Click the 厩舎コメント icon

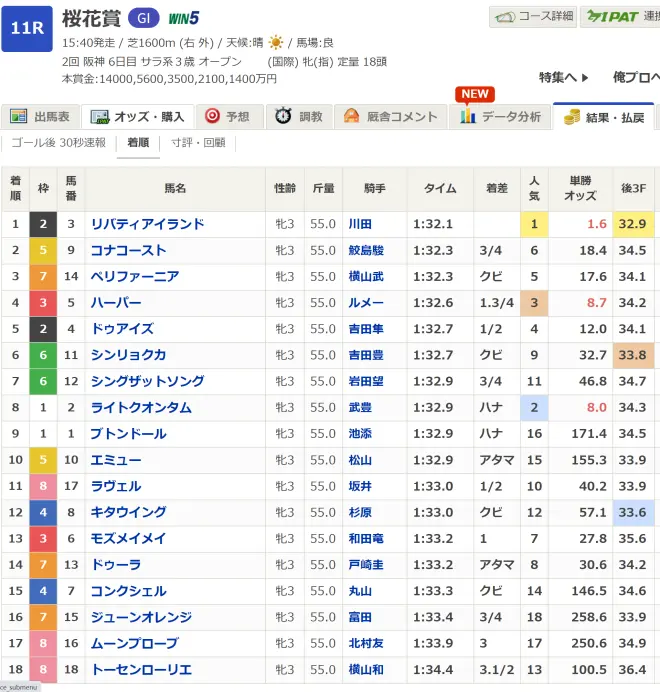pos(351,117)
